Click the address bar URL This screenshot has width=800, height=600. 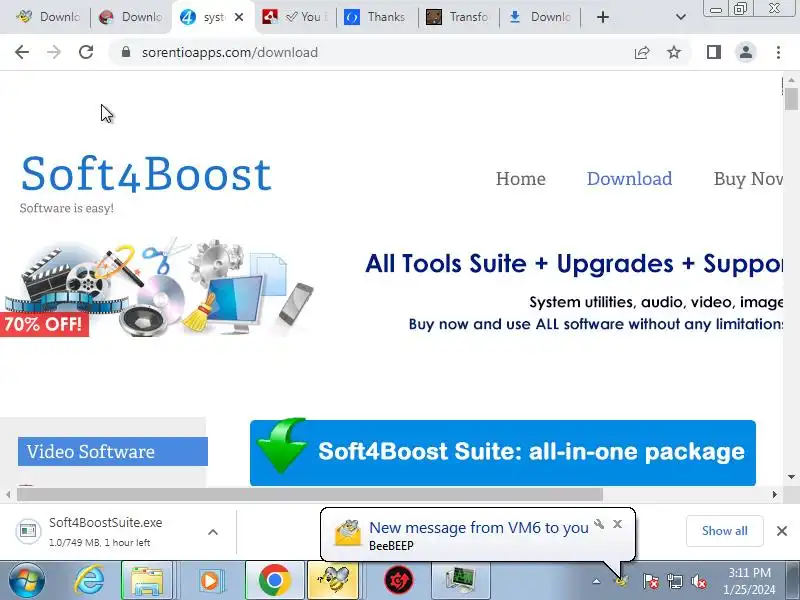(230, 52)
